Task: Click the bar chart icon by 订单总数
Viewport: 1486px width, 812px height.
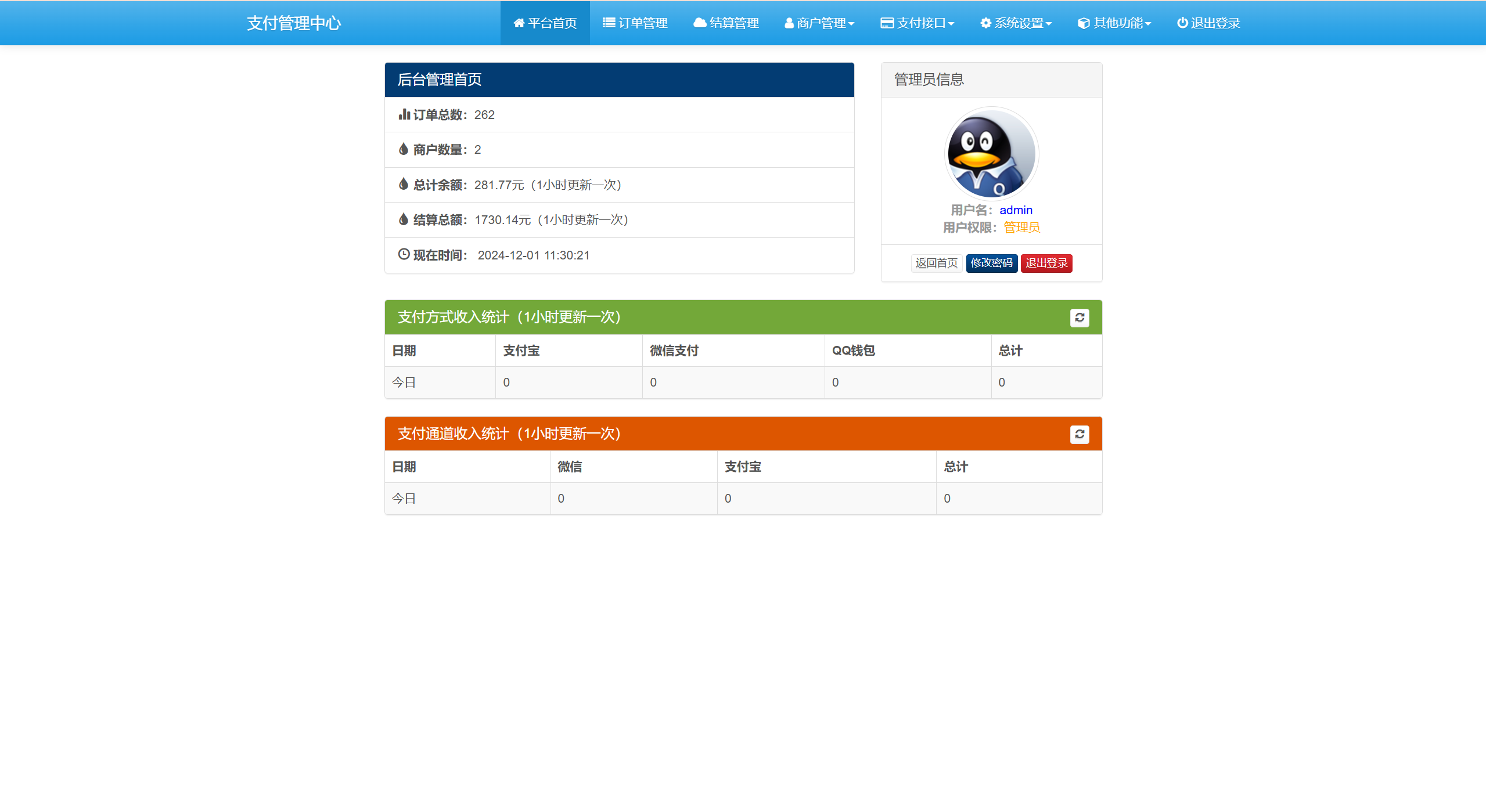Action: point(404,114)
